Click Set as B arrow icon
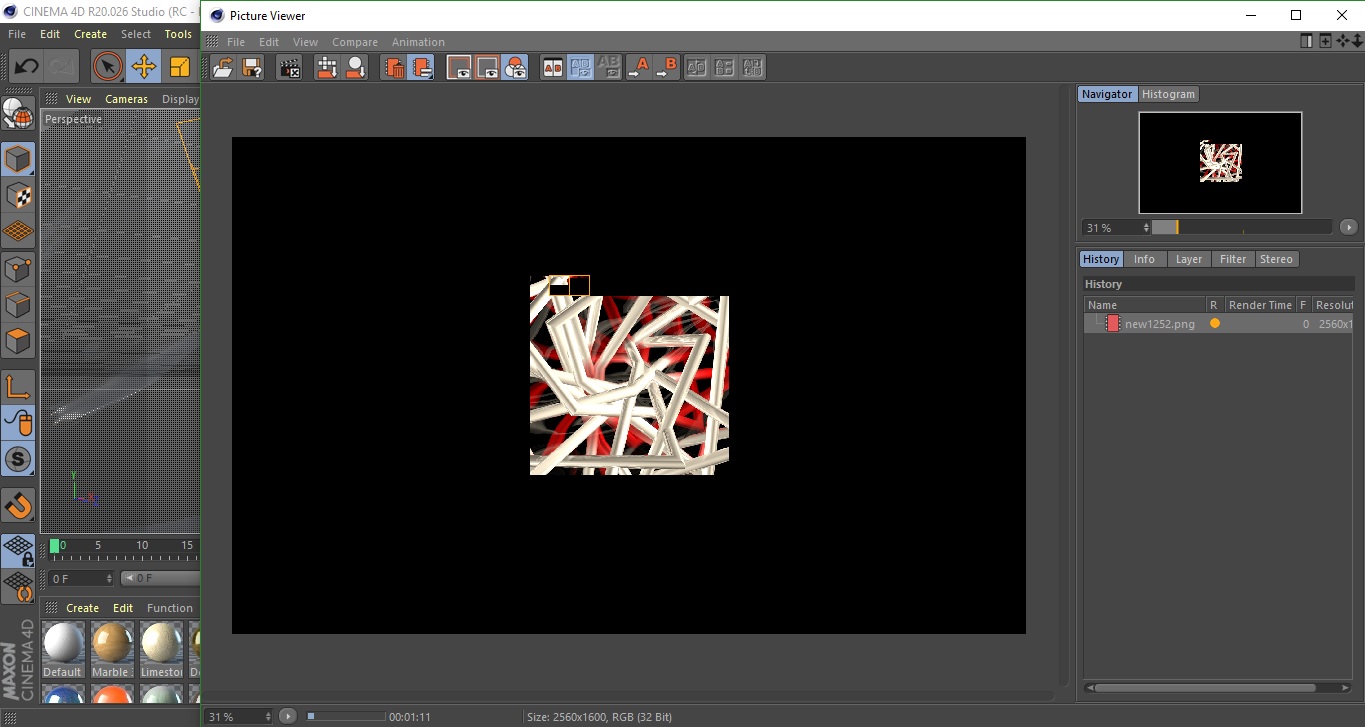The width and height of the screenshot is (1365, 727). pyautogui.click(x=665, y=68)
